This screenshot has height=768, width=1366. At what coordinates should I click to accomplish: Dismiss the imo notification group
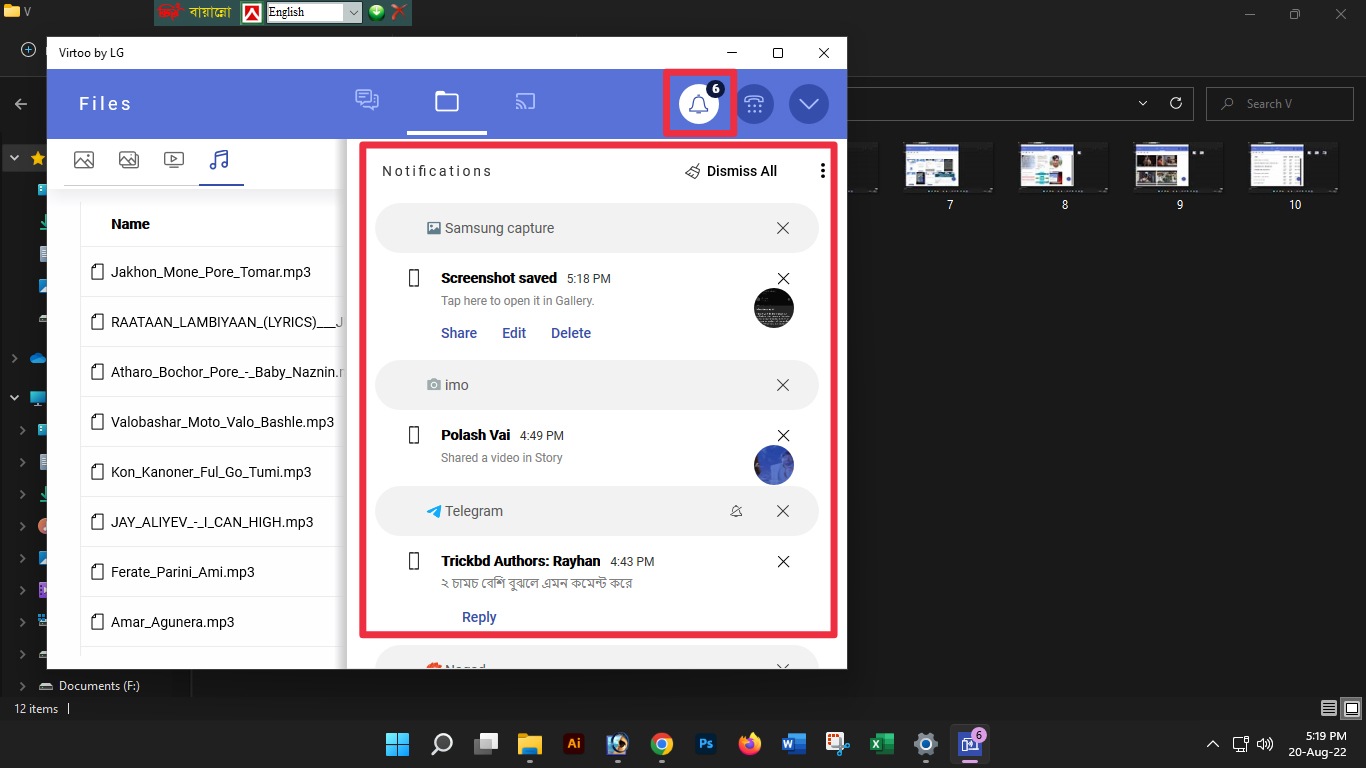point(783,385)
